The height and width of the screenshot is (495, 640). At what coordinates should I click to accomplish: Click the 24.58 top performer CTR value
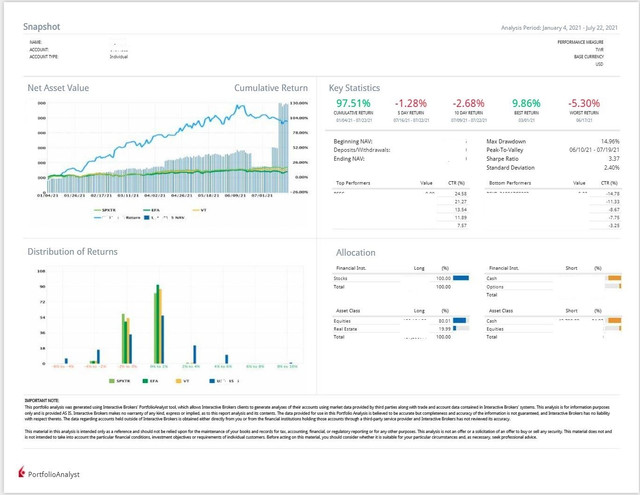[x=460, y=194]
